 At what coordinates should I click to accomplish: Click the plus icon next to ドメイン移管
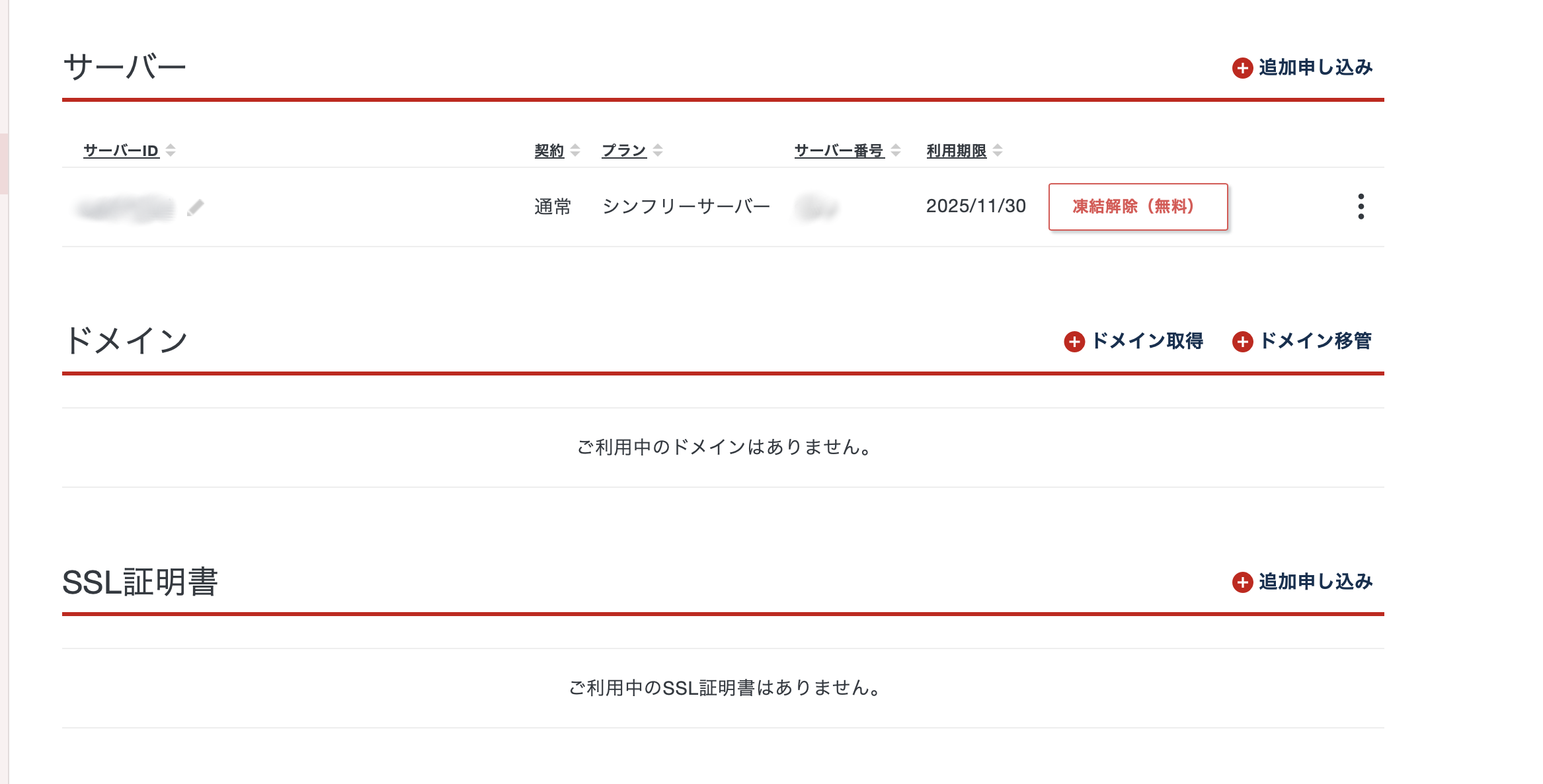[x=1242, y=342]
